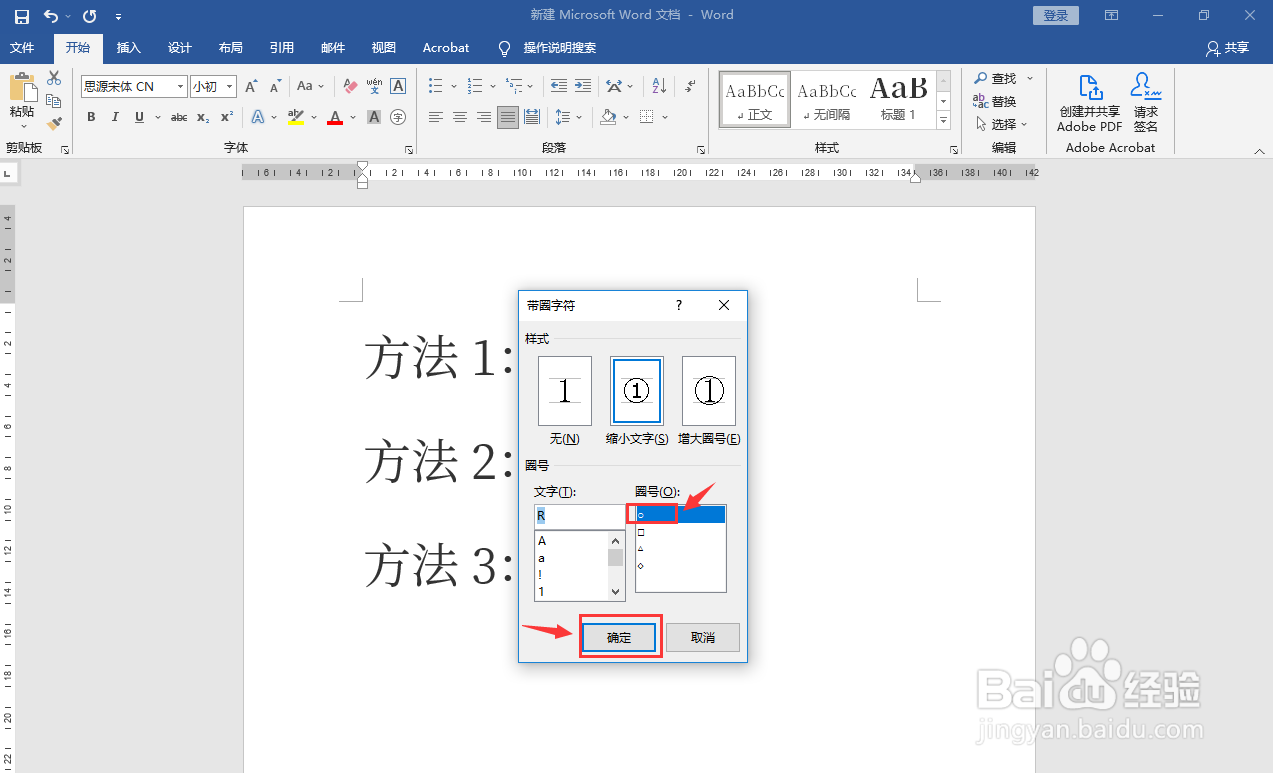
Task: Select the 无 style option
Action: (x=564, y=390)
